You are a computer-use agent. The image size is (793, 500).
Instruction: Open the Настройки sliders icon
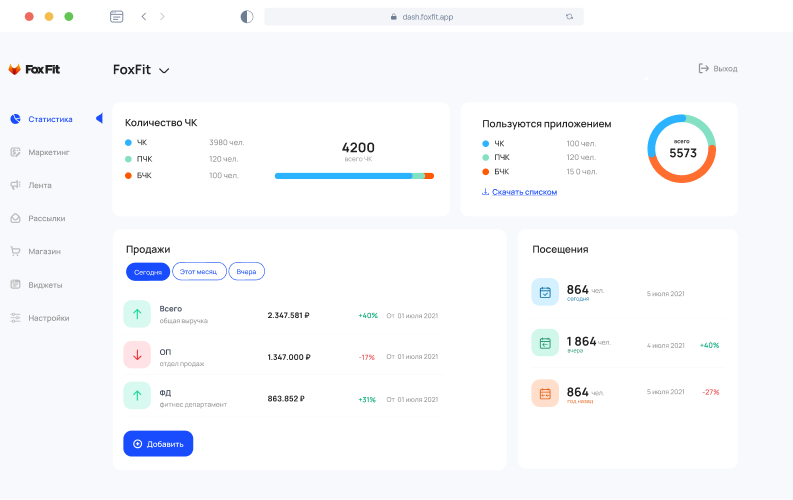click(x=16, y=318)
